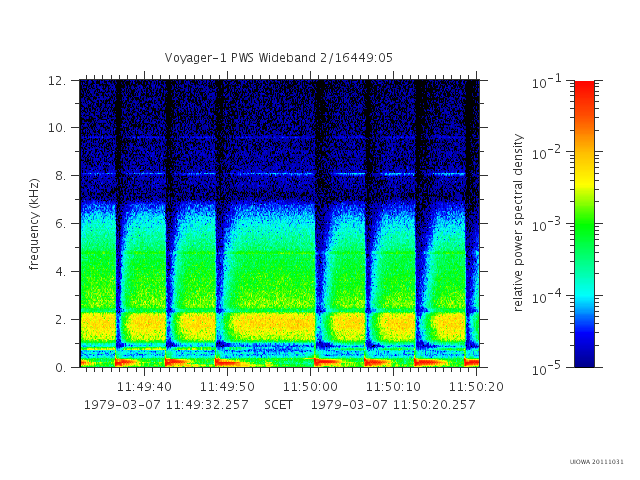640x480 pixels.
Task: Click the 10^-5 colorbar tick label
Action: click(x=548, y=369)
